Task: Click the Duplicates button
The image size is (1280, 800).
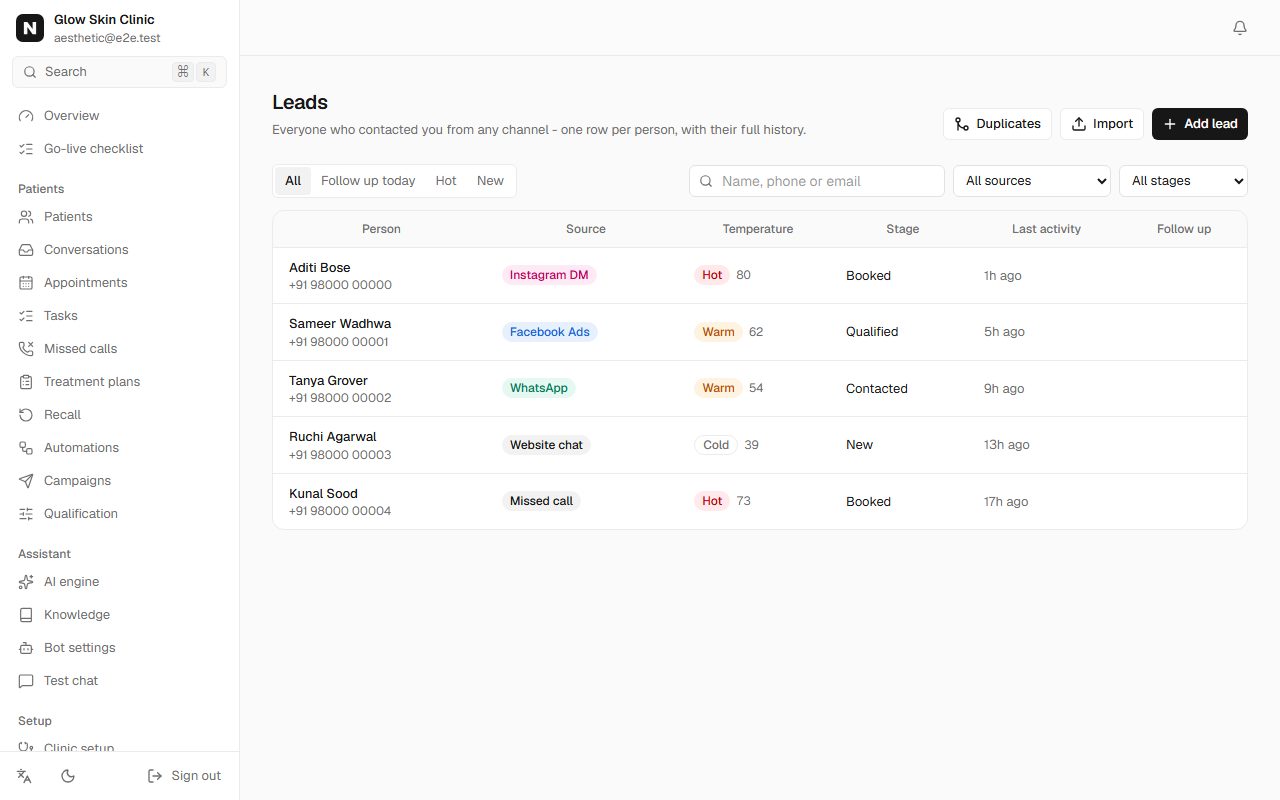Action: coord(997,124)
